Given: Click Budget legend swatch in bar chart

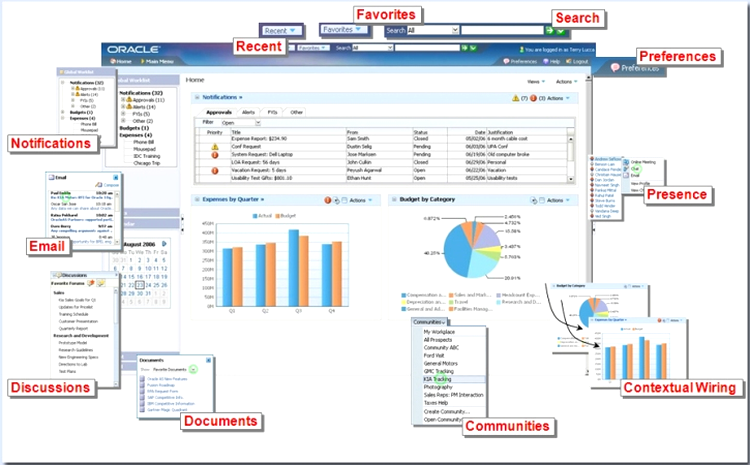Looking at the screenshot, I should (x=277, y=216).
